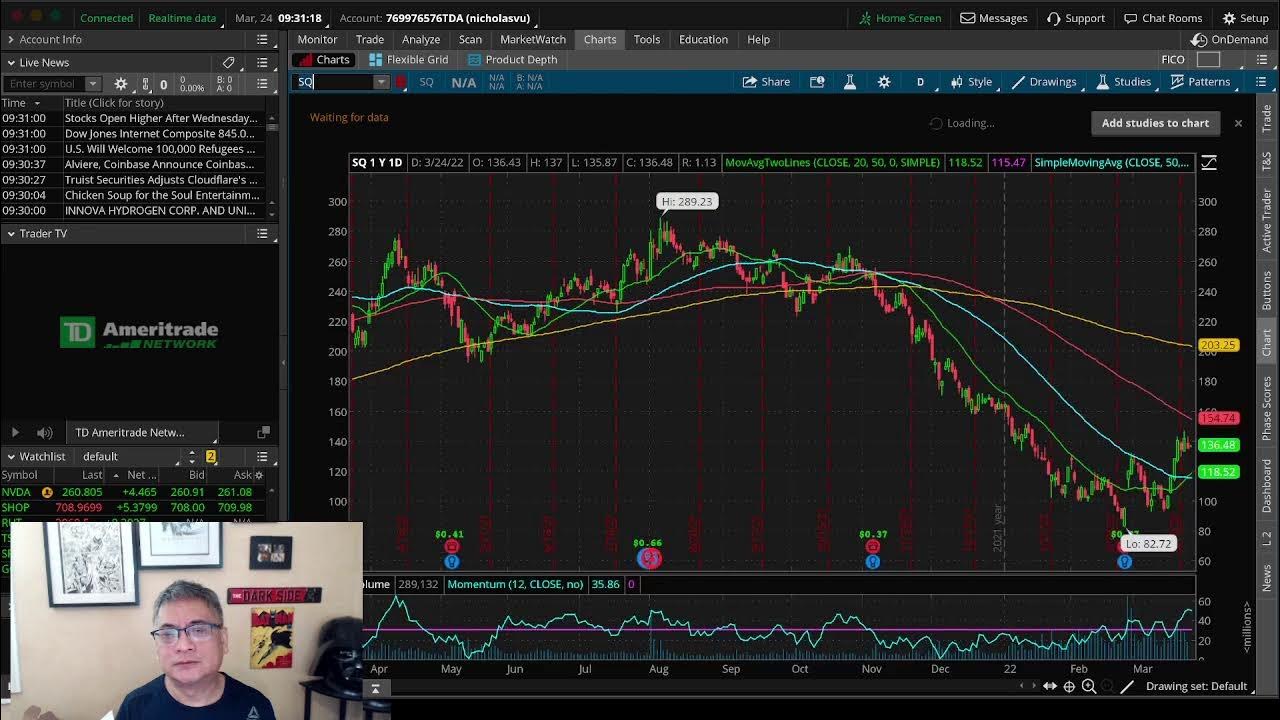1280x720 pixels.
Task: Select Product Depth sub-tab
Action: point(512,59)
